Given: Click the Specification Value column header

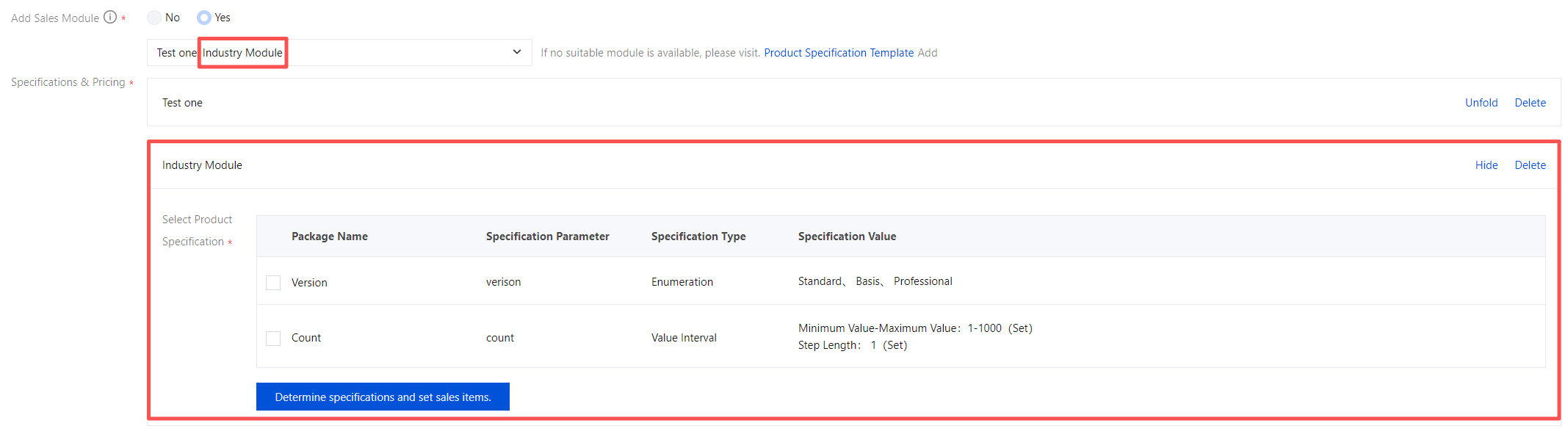Looking at the screenshot, I should pos(847,236).
